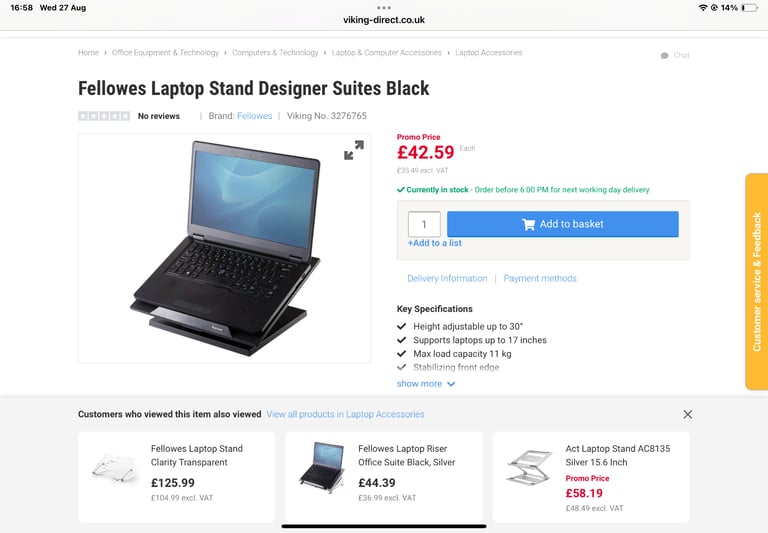View all products in Laptop Accessories
This screenshot has width=768, height=533.
pos(345,414)
